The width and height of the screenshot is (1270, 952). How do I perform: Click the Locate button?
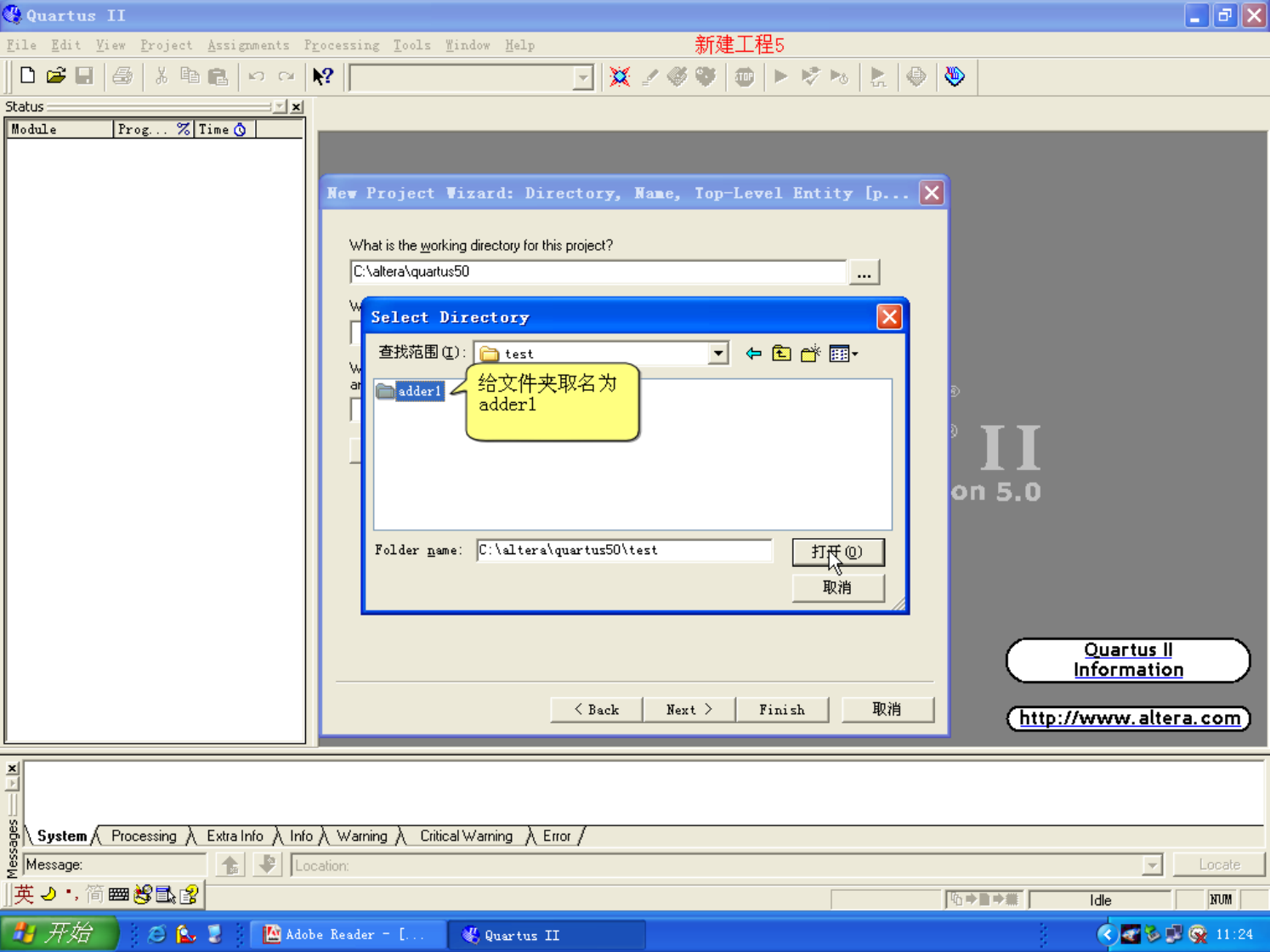pos(1219,864)
